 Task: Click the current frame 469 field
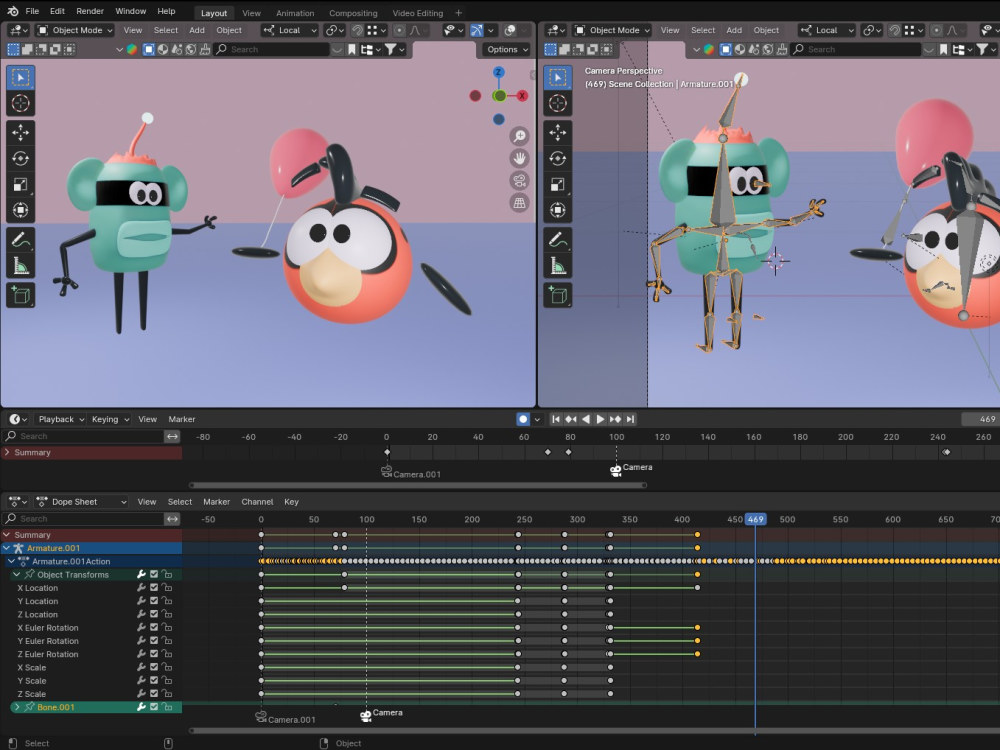pos(980,419)
